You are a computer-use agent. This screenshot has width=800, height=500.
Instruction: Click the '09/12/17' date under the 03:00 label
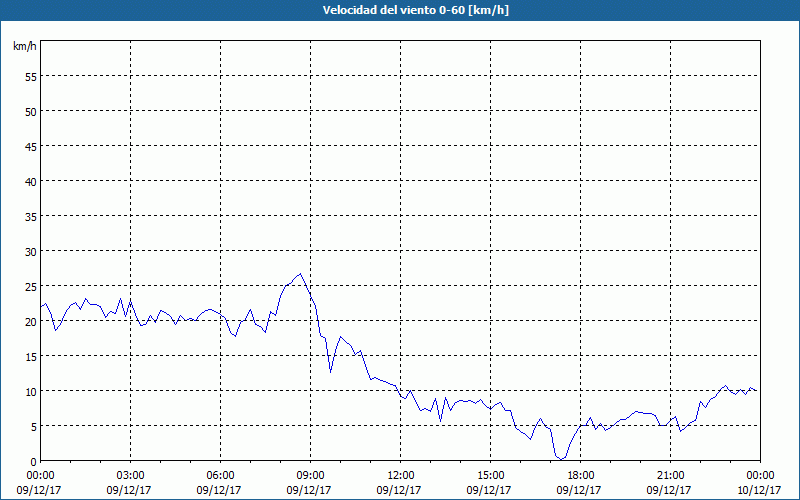pyautogui.click(x=129, y=490)
